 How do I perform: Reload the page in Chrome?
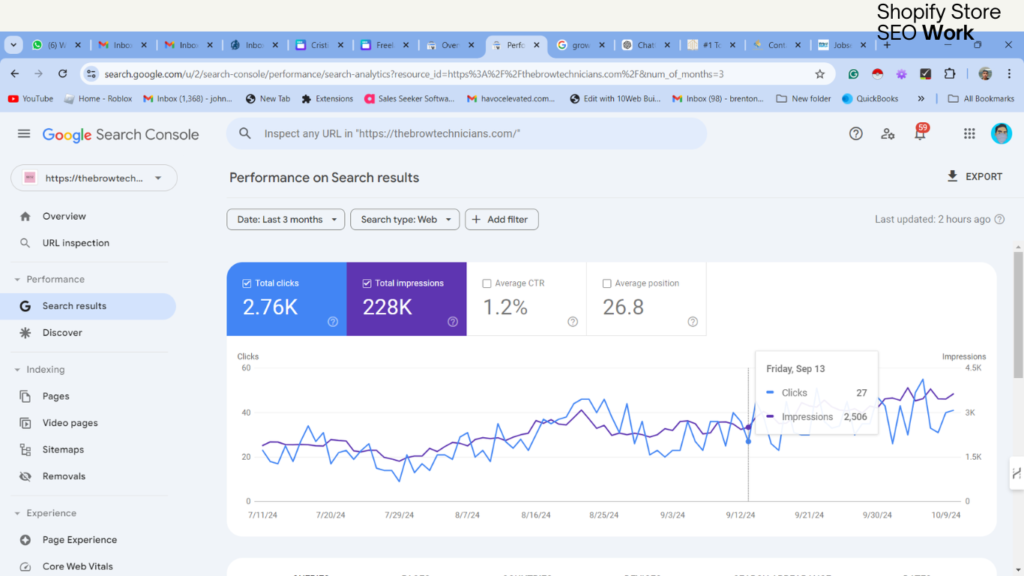pos(63,74)
